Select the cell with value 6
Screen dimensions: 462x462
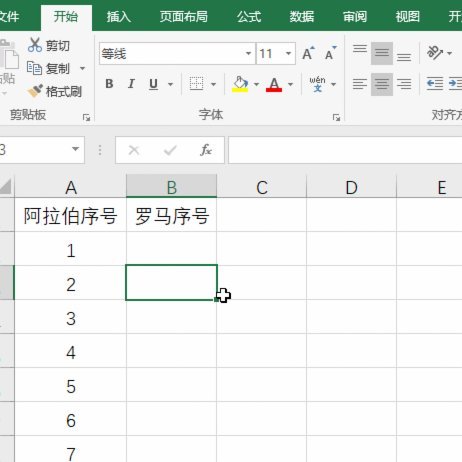[x=71, y=419]
